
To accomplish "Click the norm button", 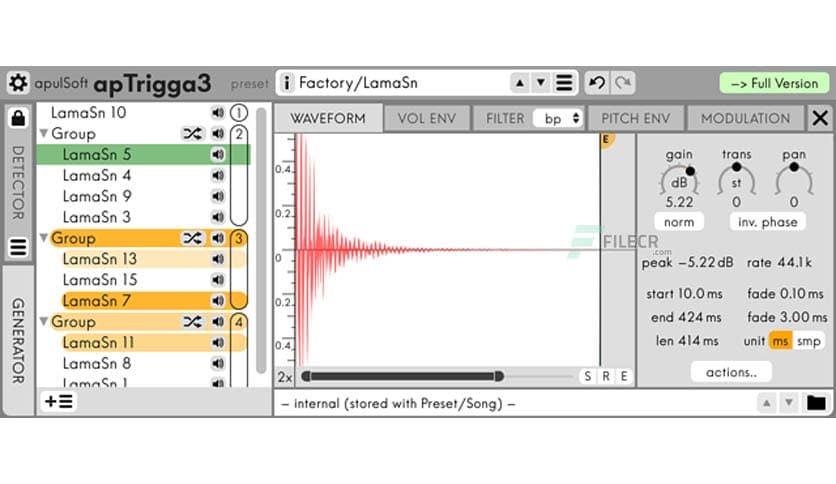I will pyautogui.click(x=679, y=222).
